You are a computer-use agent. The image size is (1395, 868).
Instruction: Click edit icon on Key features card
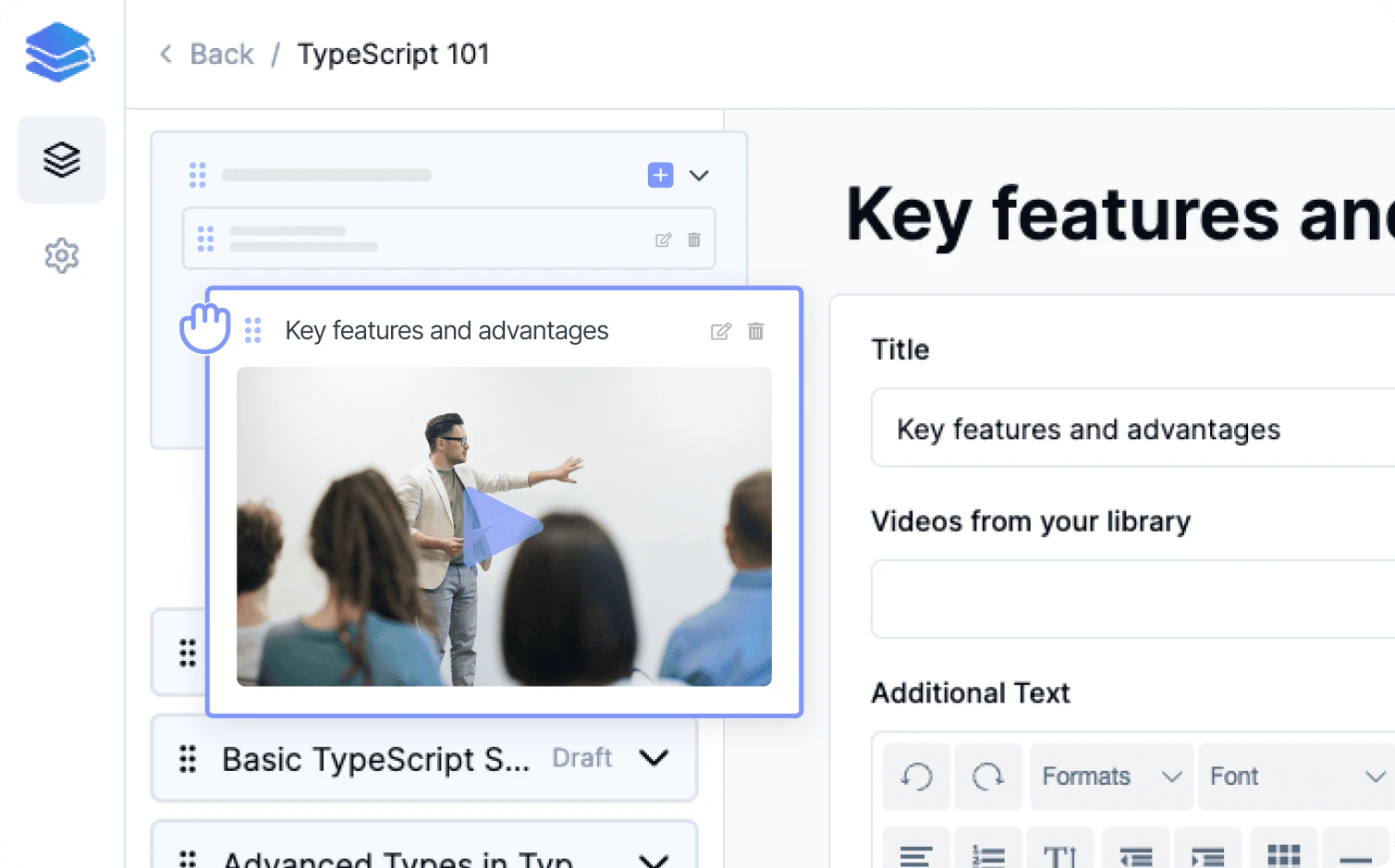pyautogui.click(x=721, y=331)
